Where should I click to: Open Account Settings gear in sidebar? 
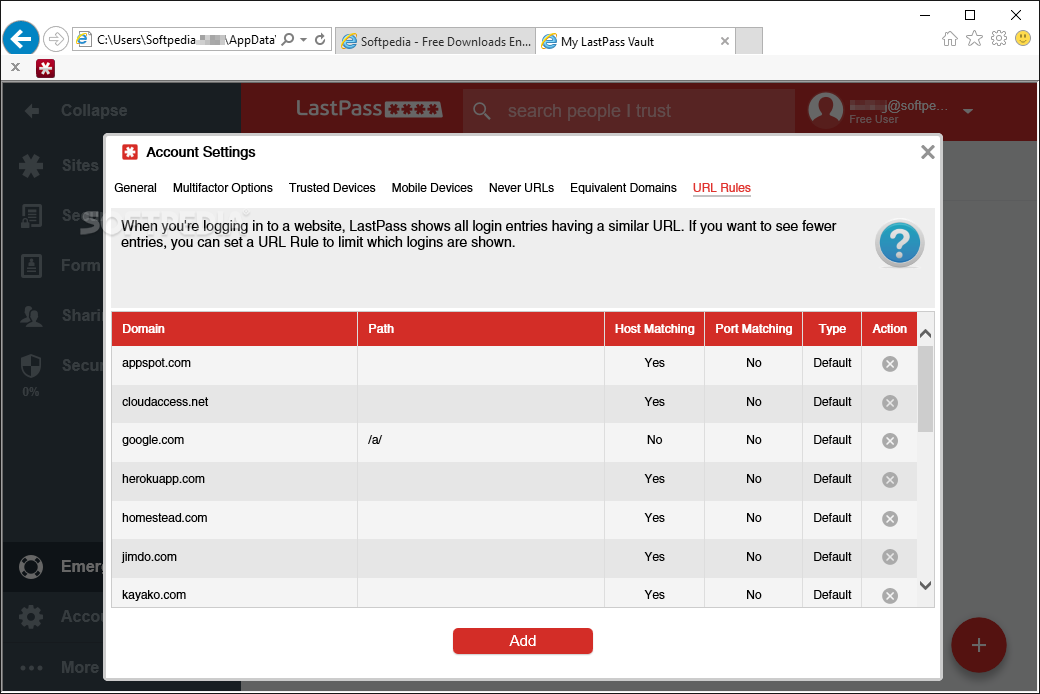coord(31,617)
